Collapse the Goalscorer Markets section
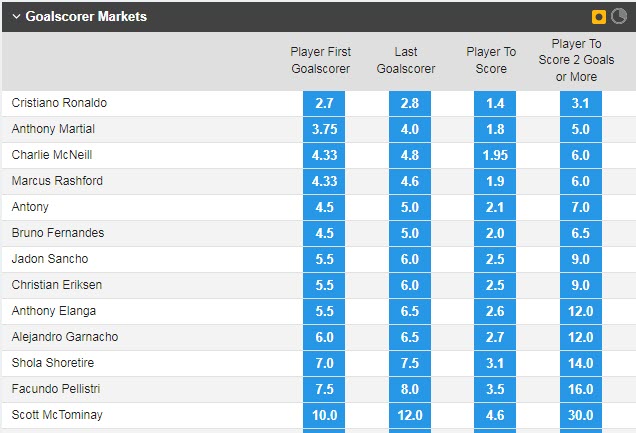Image resolution: width=636 pixels, height=433 pixels. pos(16,17)
